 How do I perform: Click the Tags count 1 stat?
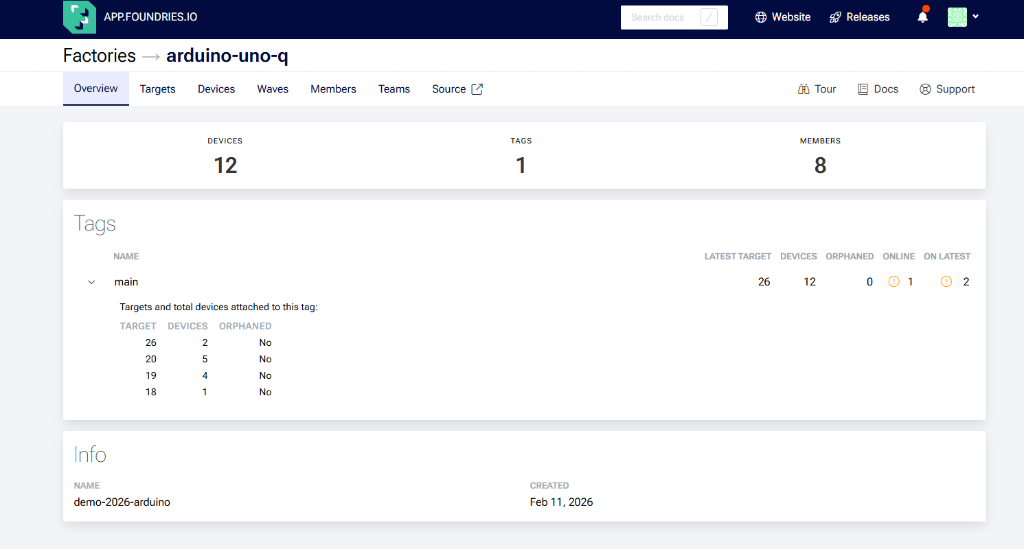[520, 165]
